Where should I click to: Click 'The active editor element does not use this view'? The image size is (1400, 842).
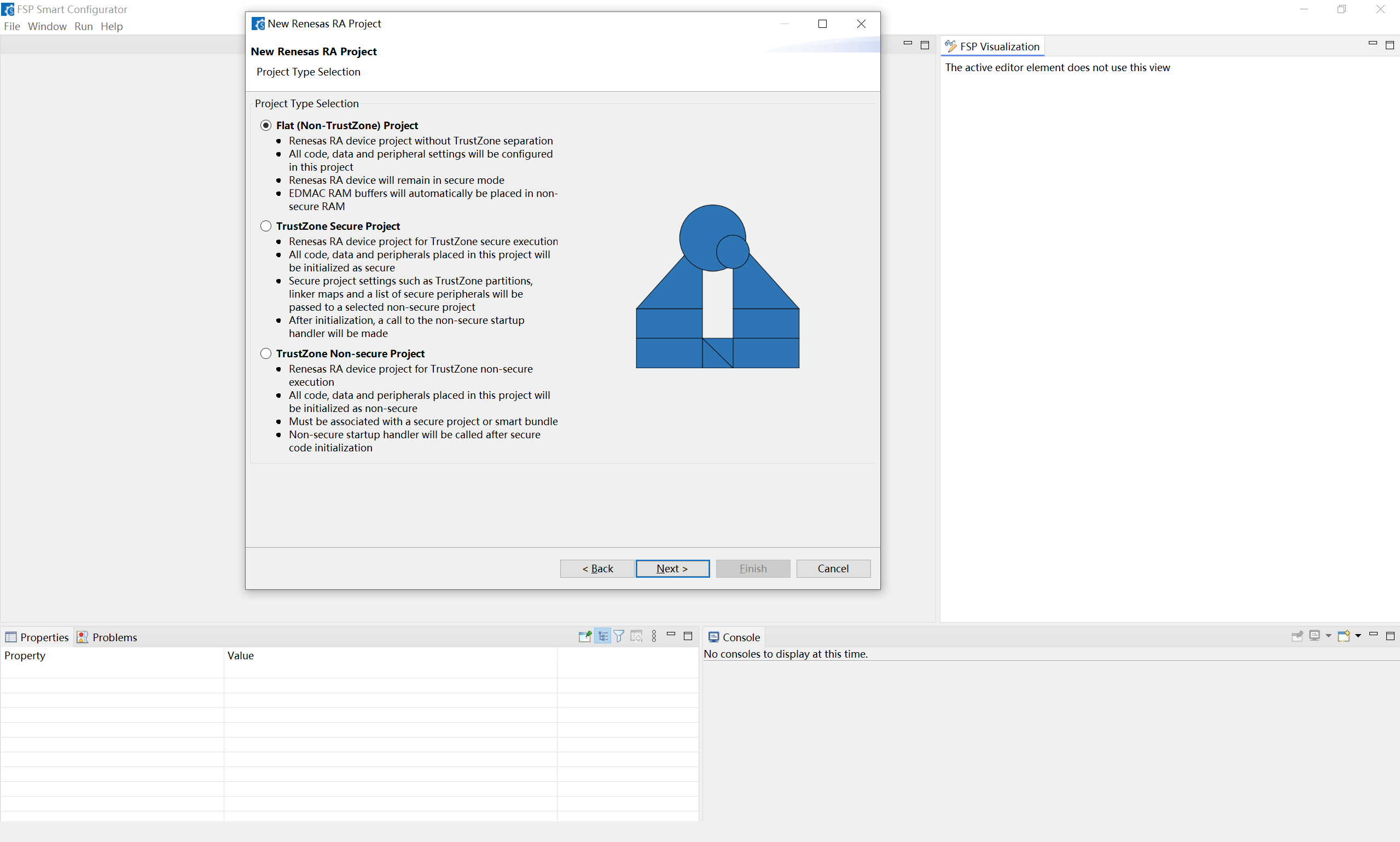1058,67
